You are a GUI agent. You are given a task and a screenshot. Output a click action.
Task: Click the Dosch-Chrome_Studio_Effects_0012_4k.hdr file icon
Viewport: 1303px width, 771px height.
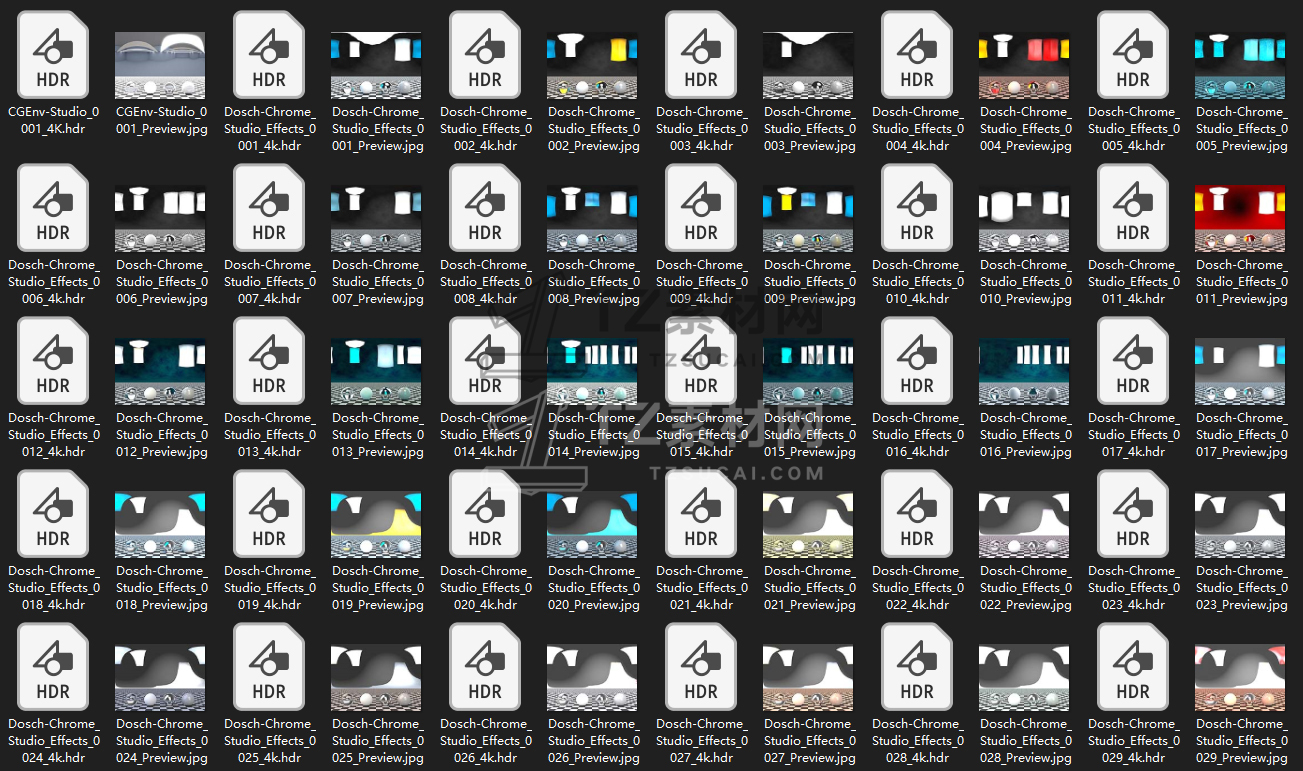tap(53, 361)
